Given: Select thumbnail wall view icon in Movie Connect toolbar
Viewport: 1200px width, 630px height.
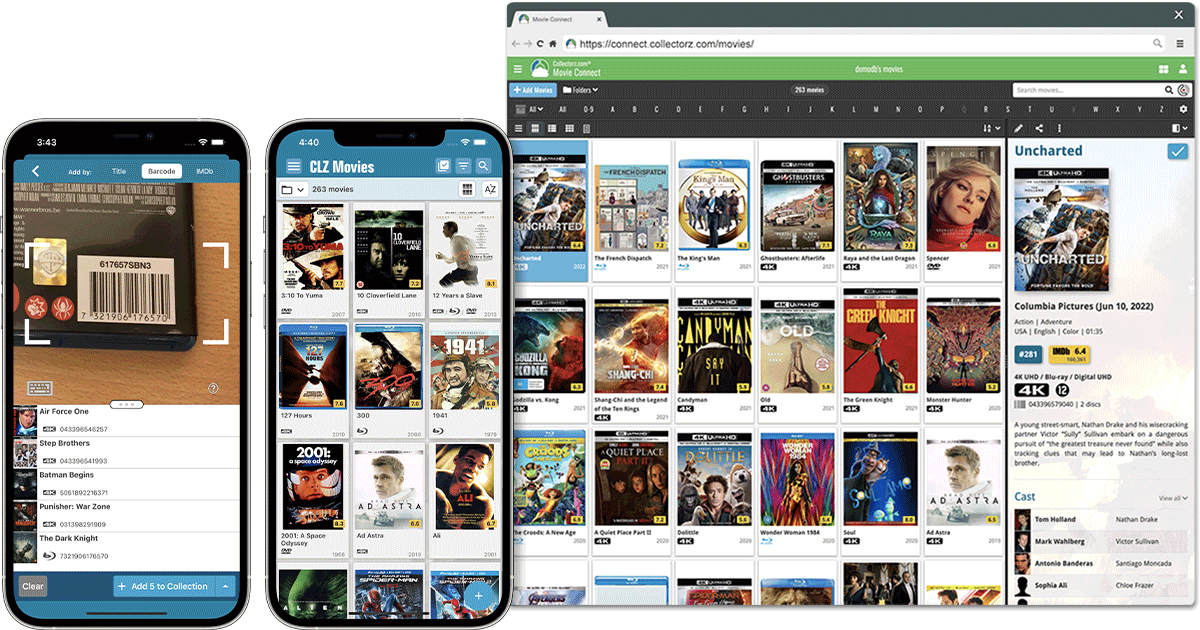Looking at the screenshot, I should click(x=570, y=128).
